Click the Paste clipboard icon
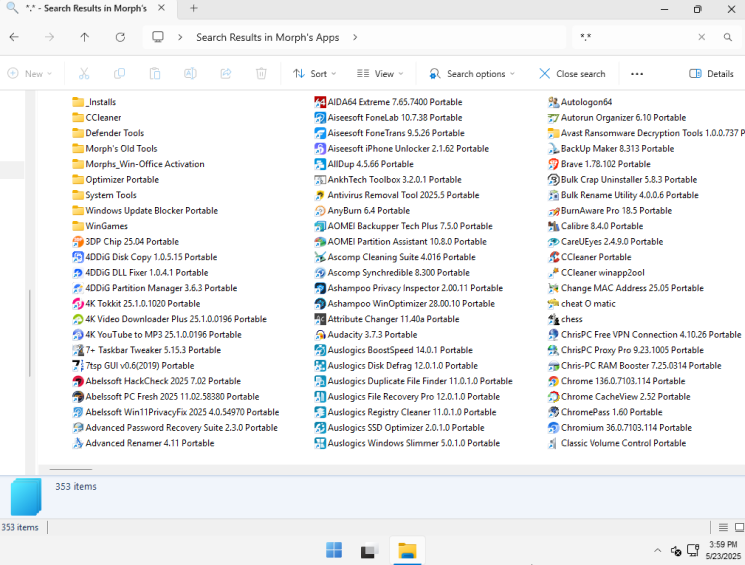Screen dimensions: 745x565 click(x=155, y=74)
